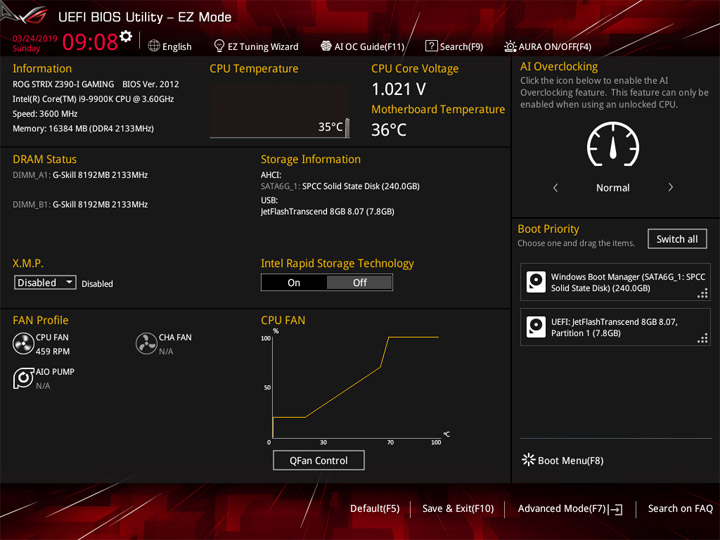Click the CHA FAN fan icon
Viewport: 720px width, 540px height.
coord(146,343)
